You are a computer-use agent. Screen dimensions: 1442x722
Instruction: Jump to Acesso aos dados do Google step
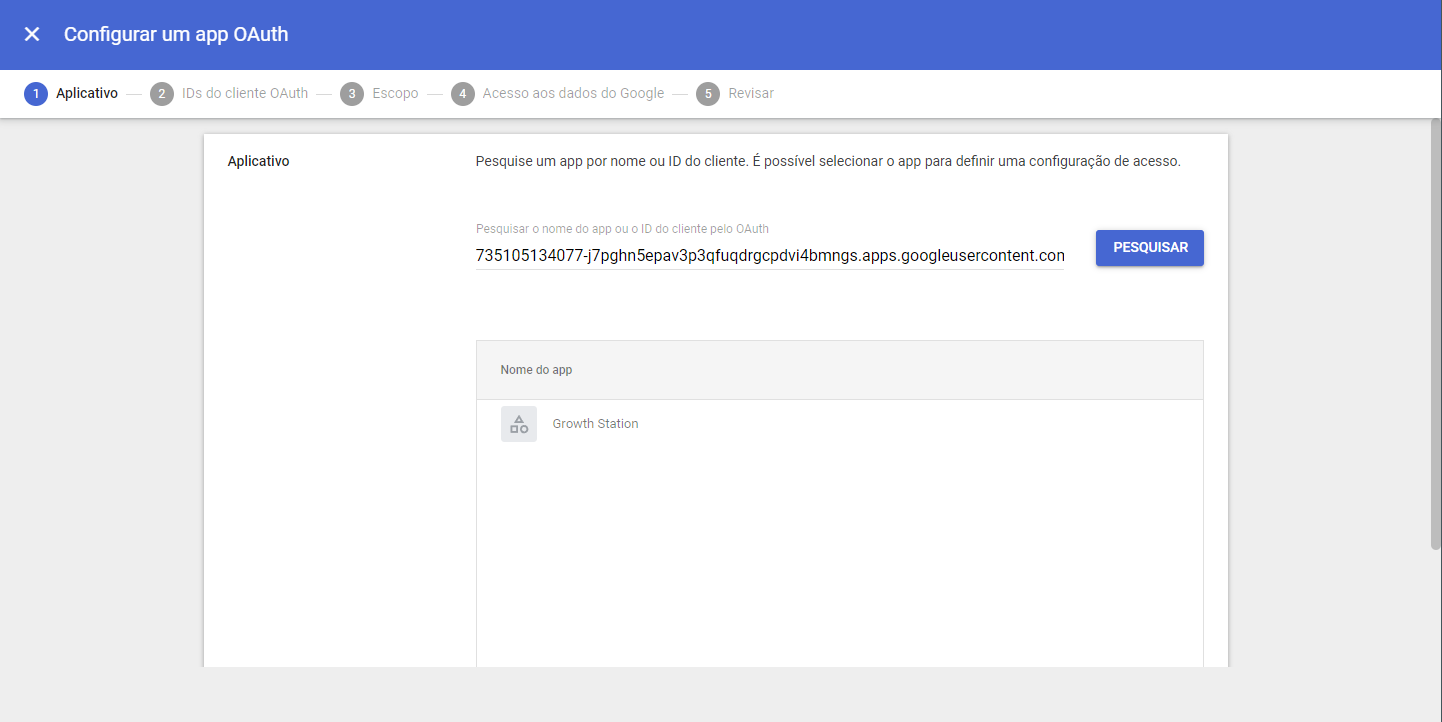point(573,94)
